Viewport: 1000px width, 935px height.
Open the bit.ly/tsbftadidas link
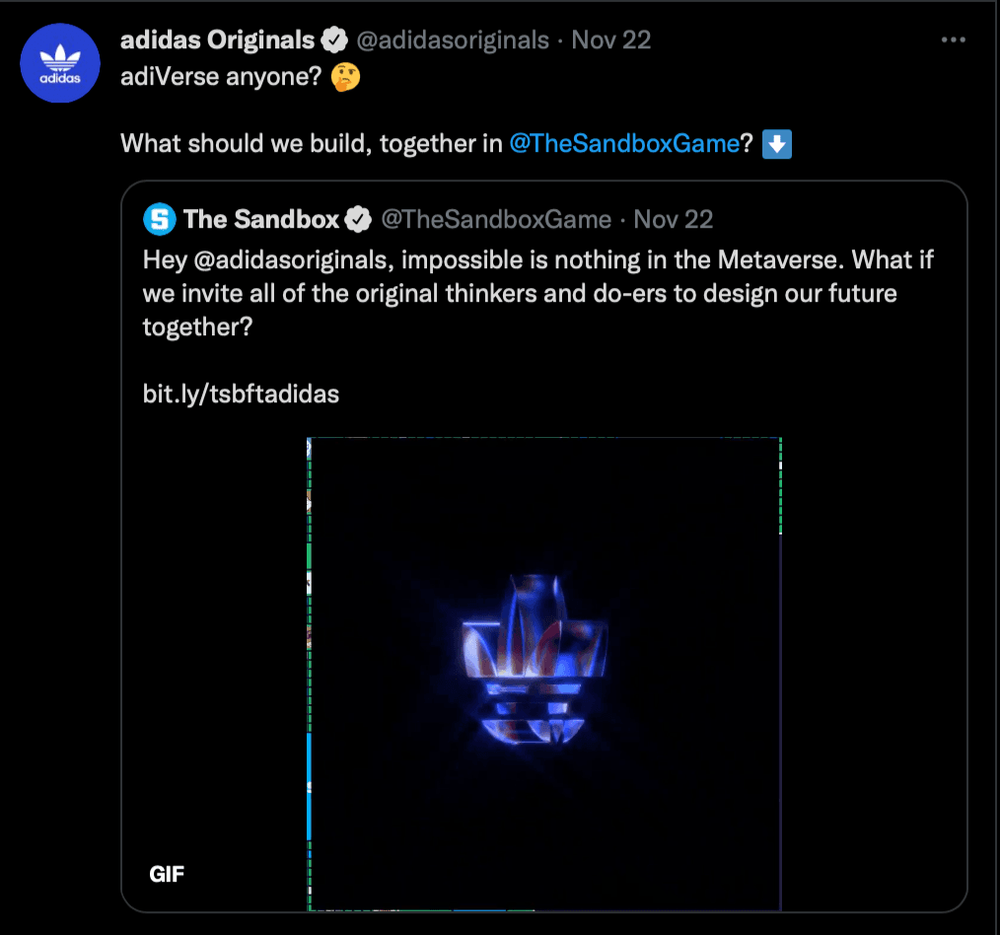click(x=241, y=394)
